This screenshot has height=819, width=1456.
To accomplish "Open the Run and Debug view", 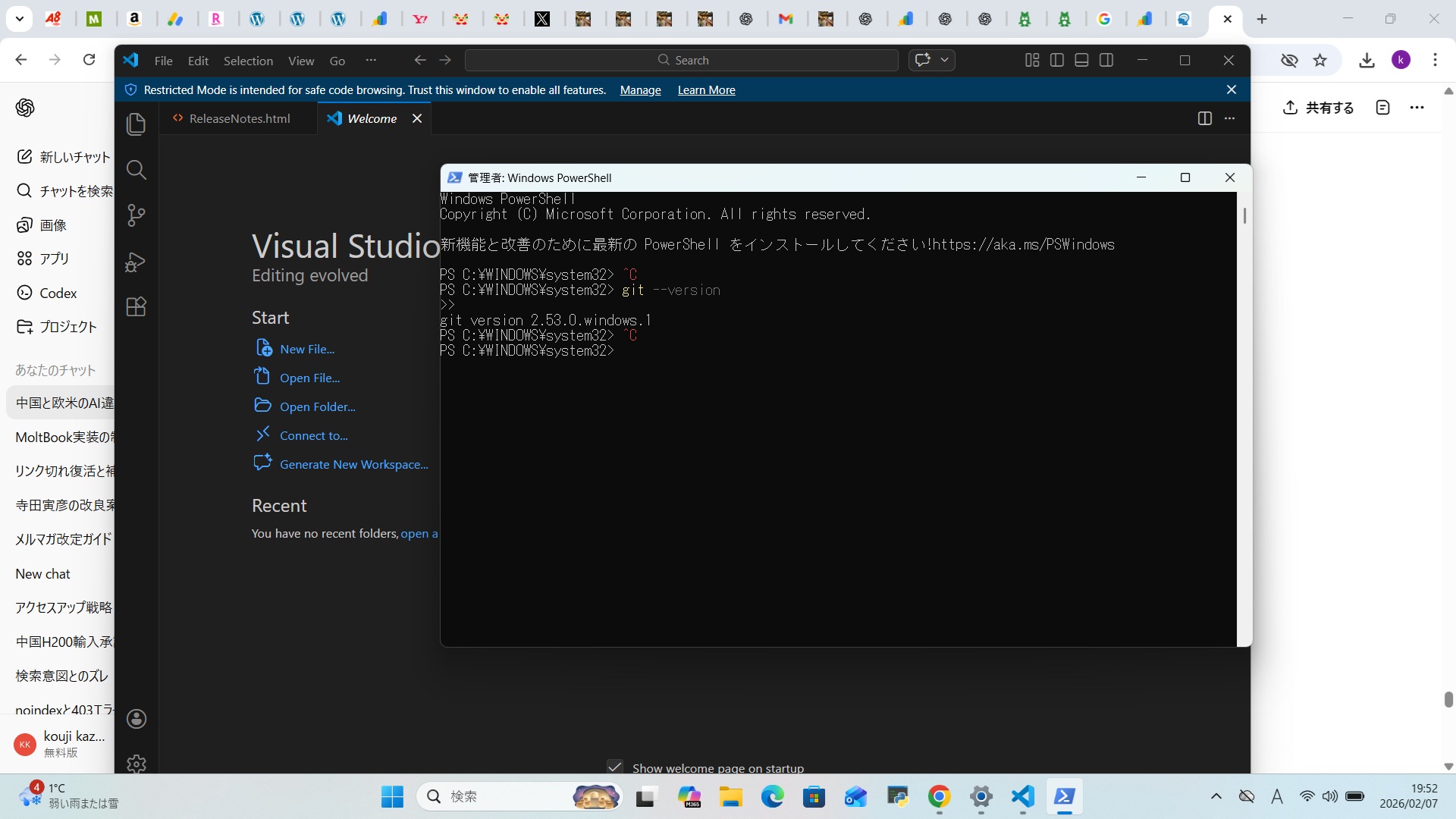I will click(136, 262).
